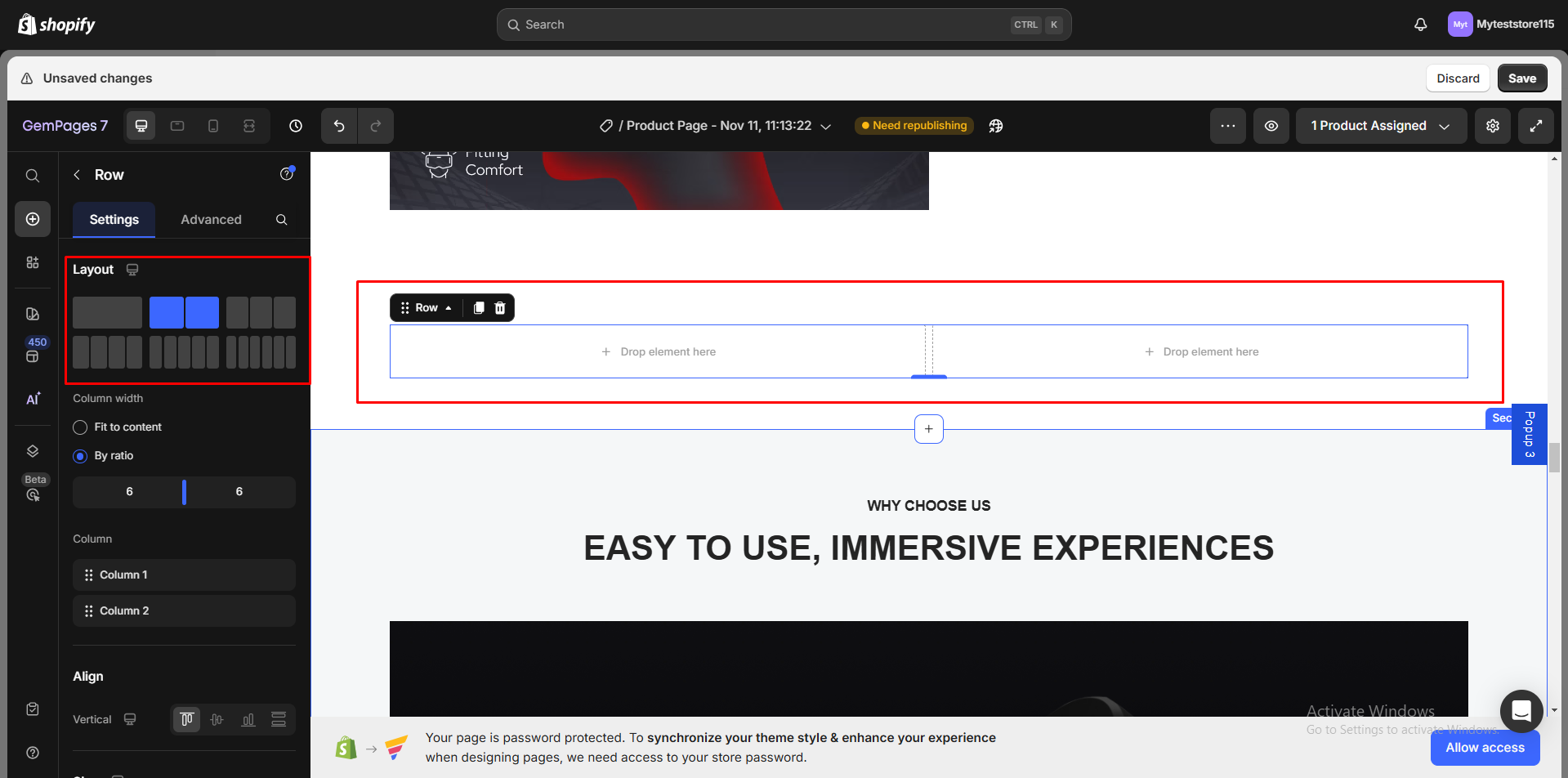Open version history clock icon

tap(296, 126)
